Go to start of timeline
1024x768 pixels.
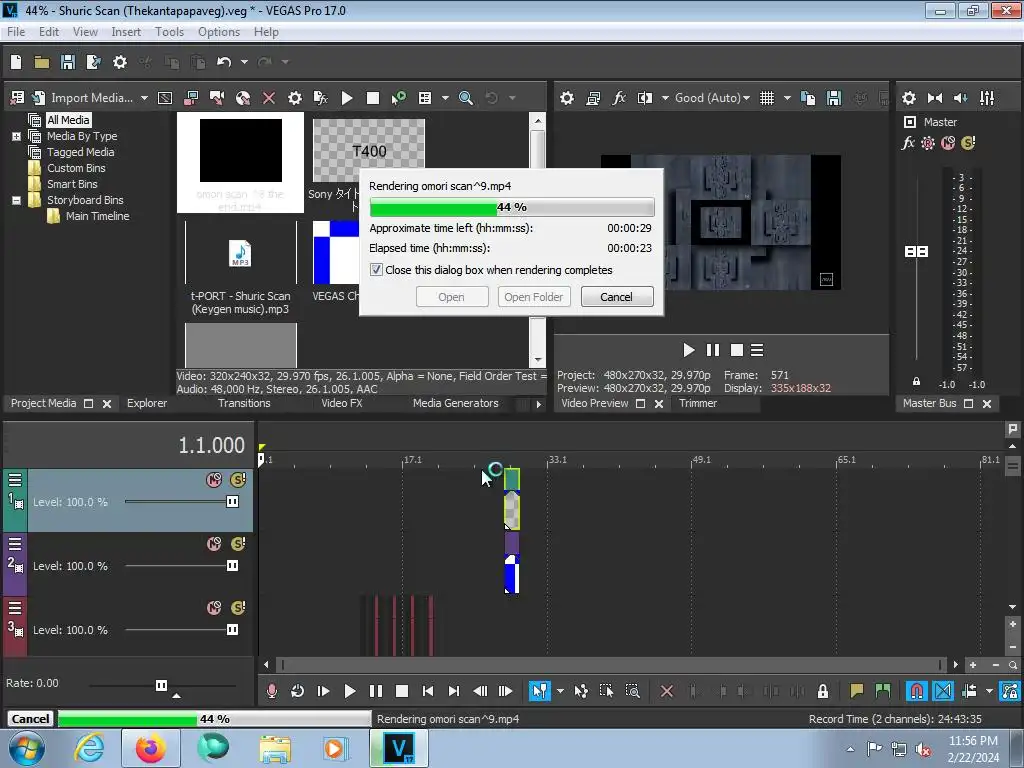tap(428, 691)
